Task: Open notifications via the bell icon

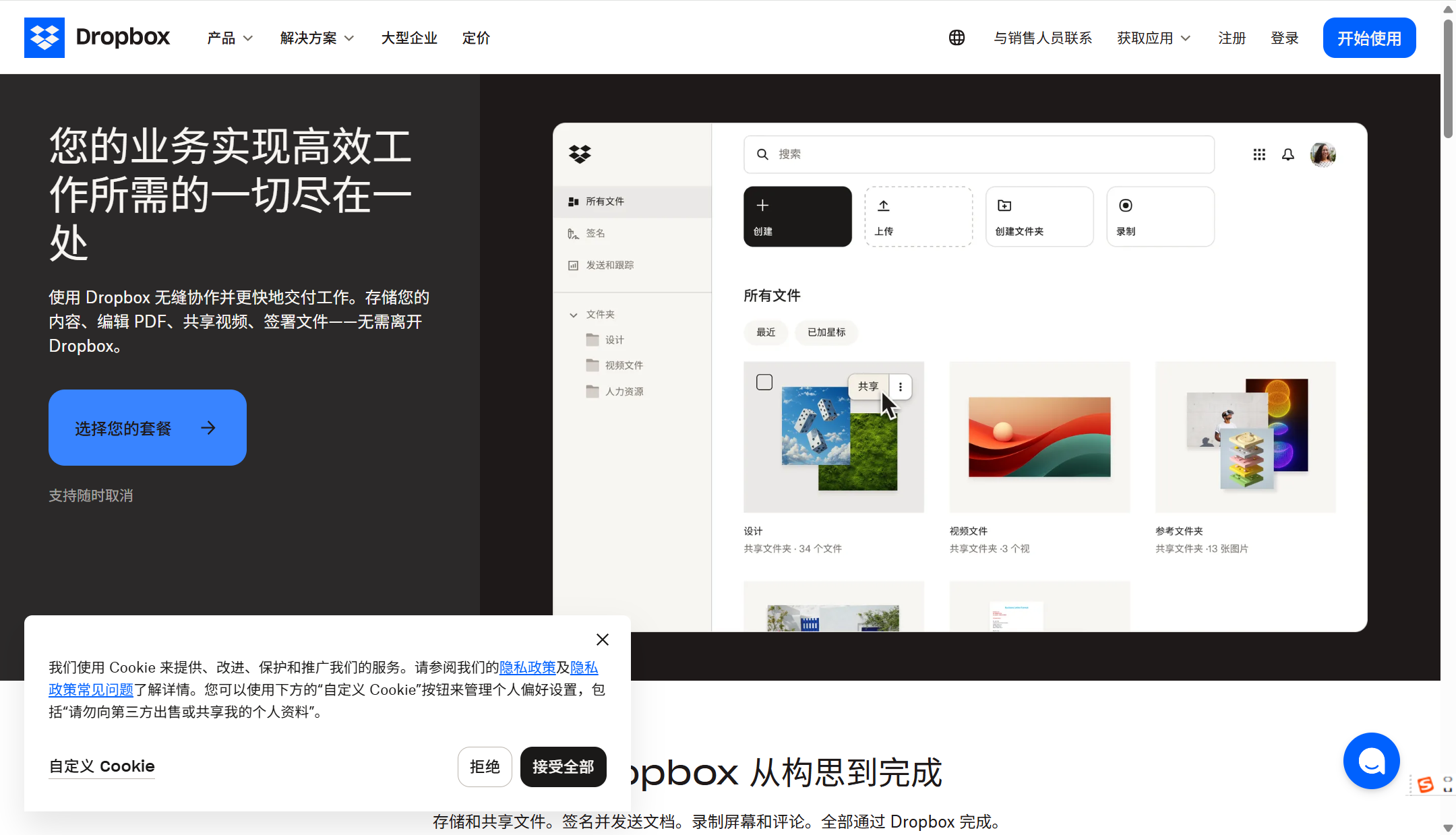Action: pos(1287,154)
